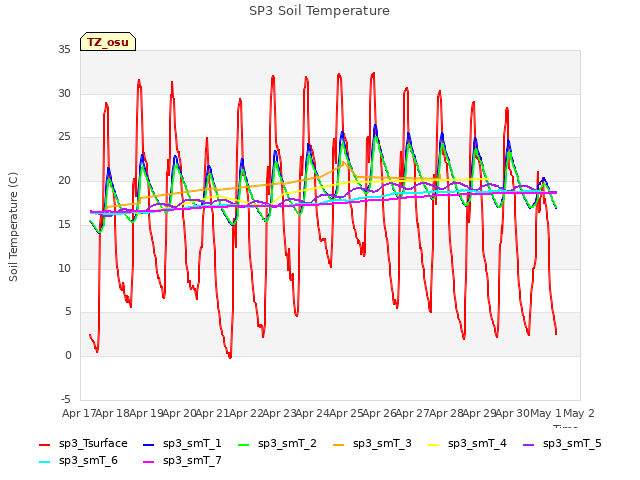640x480 pixels.
Task: Click the Apr 27 x-axis tick label
Action: [412, 413]
